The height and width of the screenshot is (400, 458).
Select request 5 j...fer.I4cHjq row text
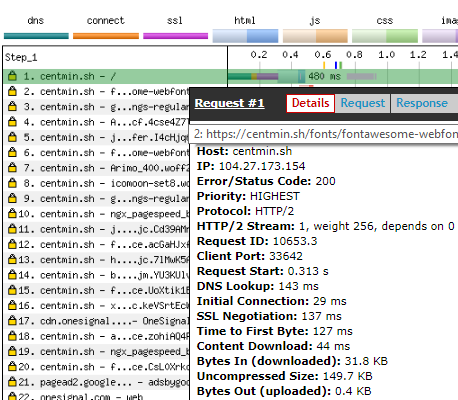pyautogui.click(x=106, y=138)
